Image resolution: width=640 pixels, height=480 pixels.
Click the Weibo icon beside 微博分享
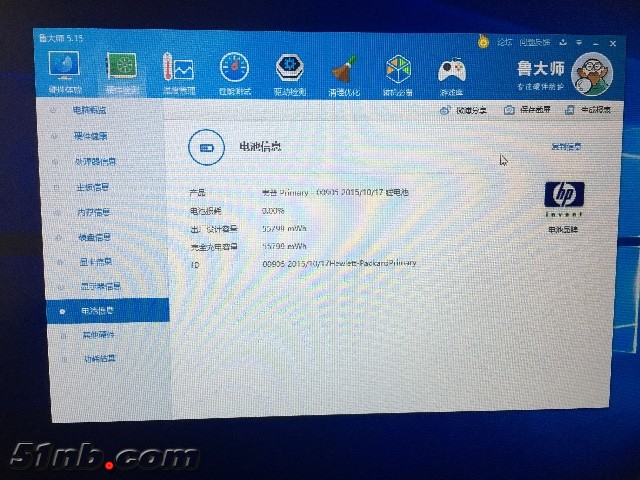[445, 110]
